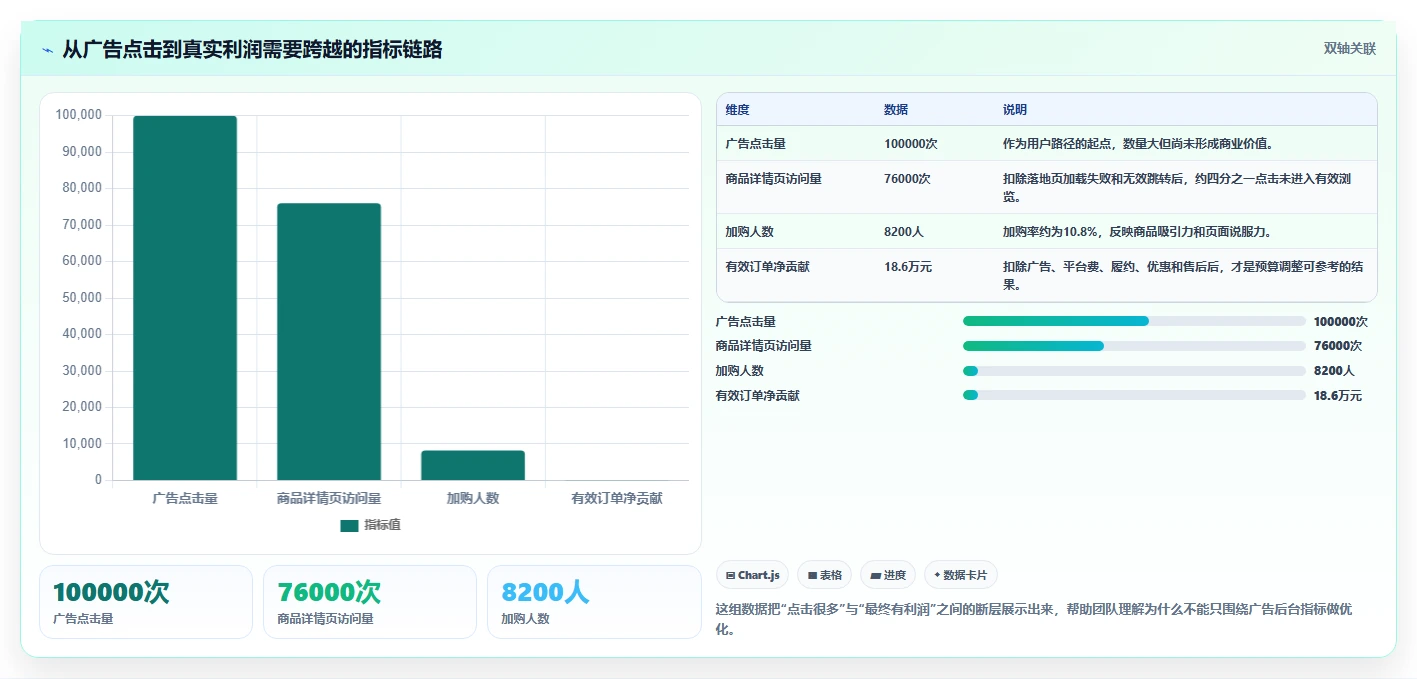Open the 数据卡片 tag
The height and width of the screenshot is (679, 1417).
[960, 575]
